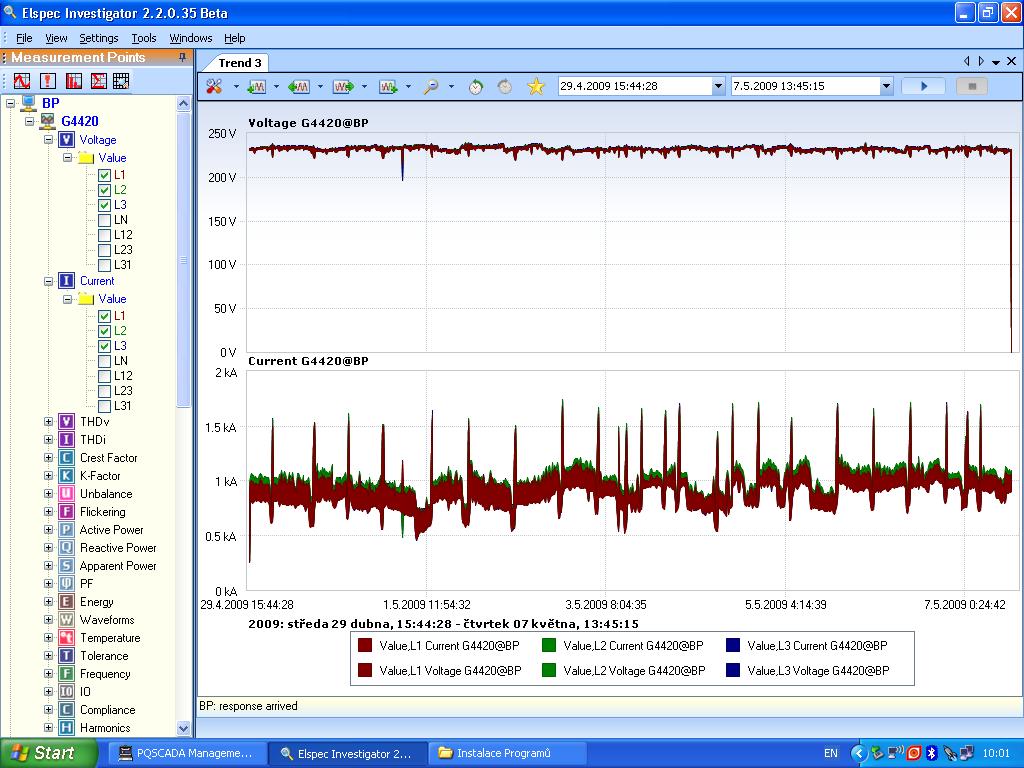Click the waveform icon with large right green arrow

click(x=343, y=86)
